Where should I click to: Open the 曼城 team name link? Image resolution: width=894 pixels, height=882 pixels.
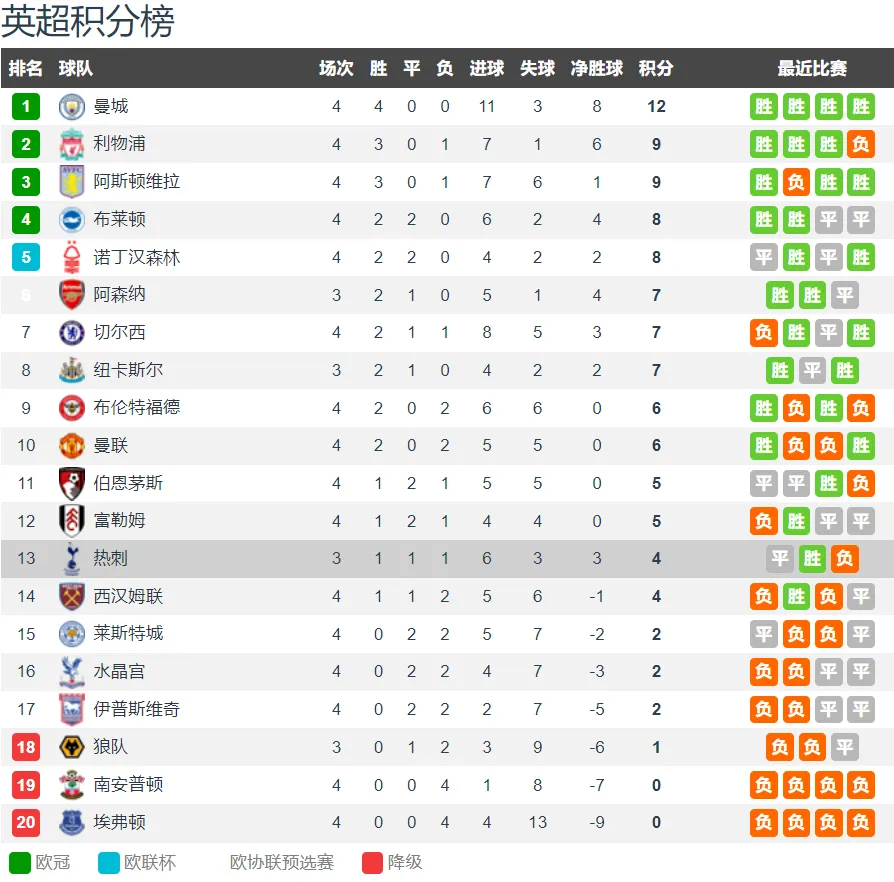111,107
